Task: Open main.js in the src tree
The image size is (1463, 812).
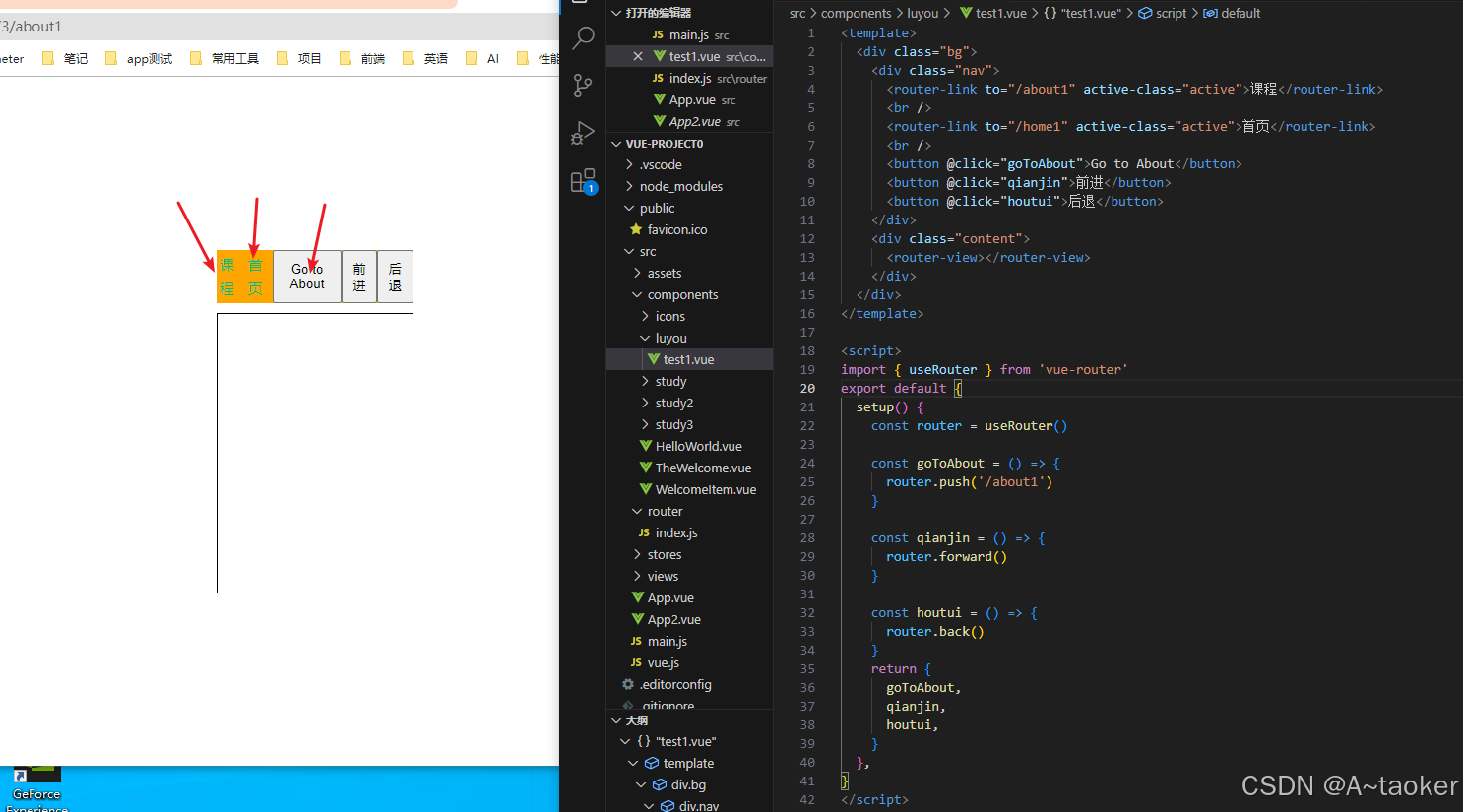Action: click(x=689, y=641)
